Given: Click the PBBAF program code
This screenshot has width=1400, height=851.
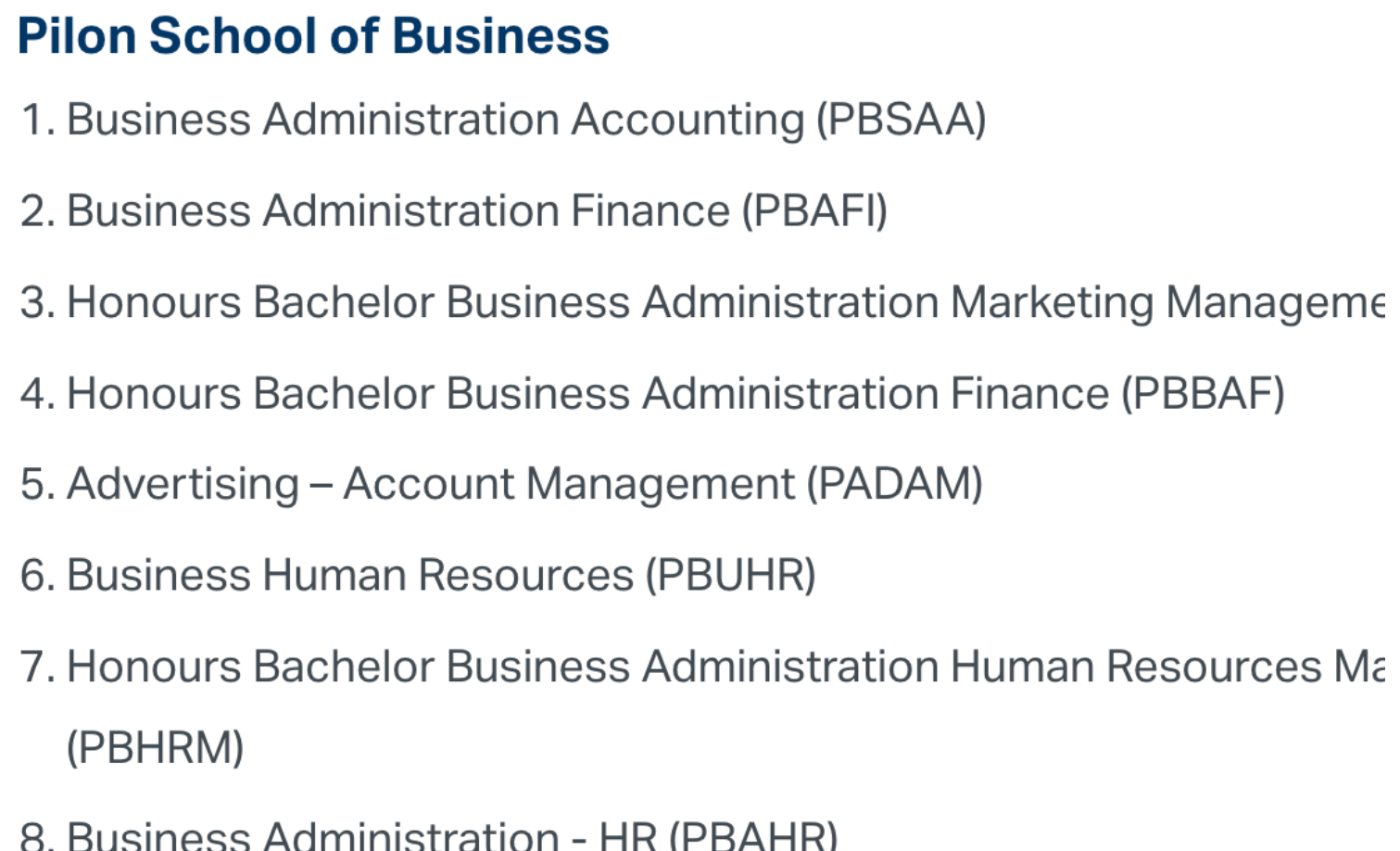Looking at the screenshot, I should [x=1203, y=393].
